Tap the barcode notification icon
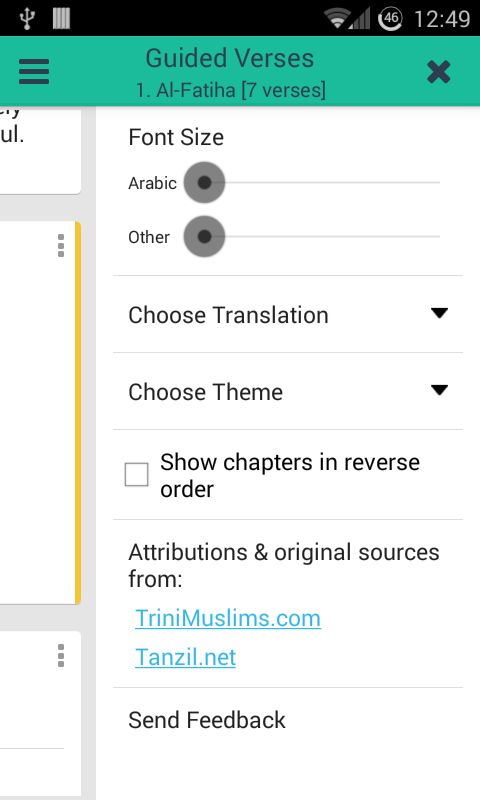The image size is (480, 800). click(61, 18)
